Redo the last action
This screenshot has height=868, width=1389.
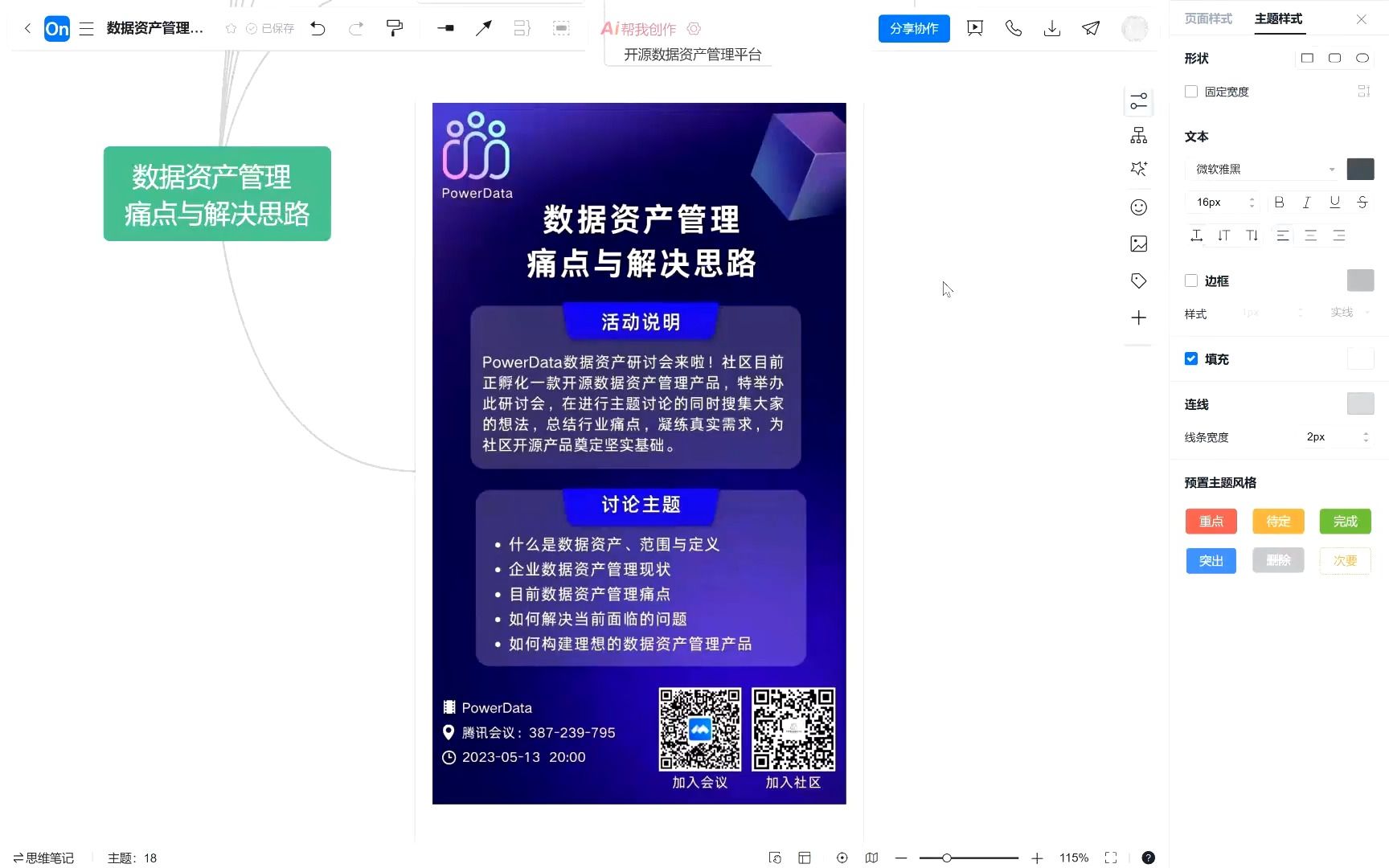[x=356, y=29]
